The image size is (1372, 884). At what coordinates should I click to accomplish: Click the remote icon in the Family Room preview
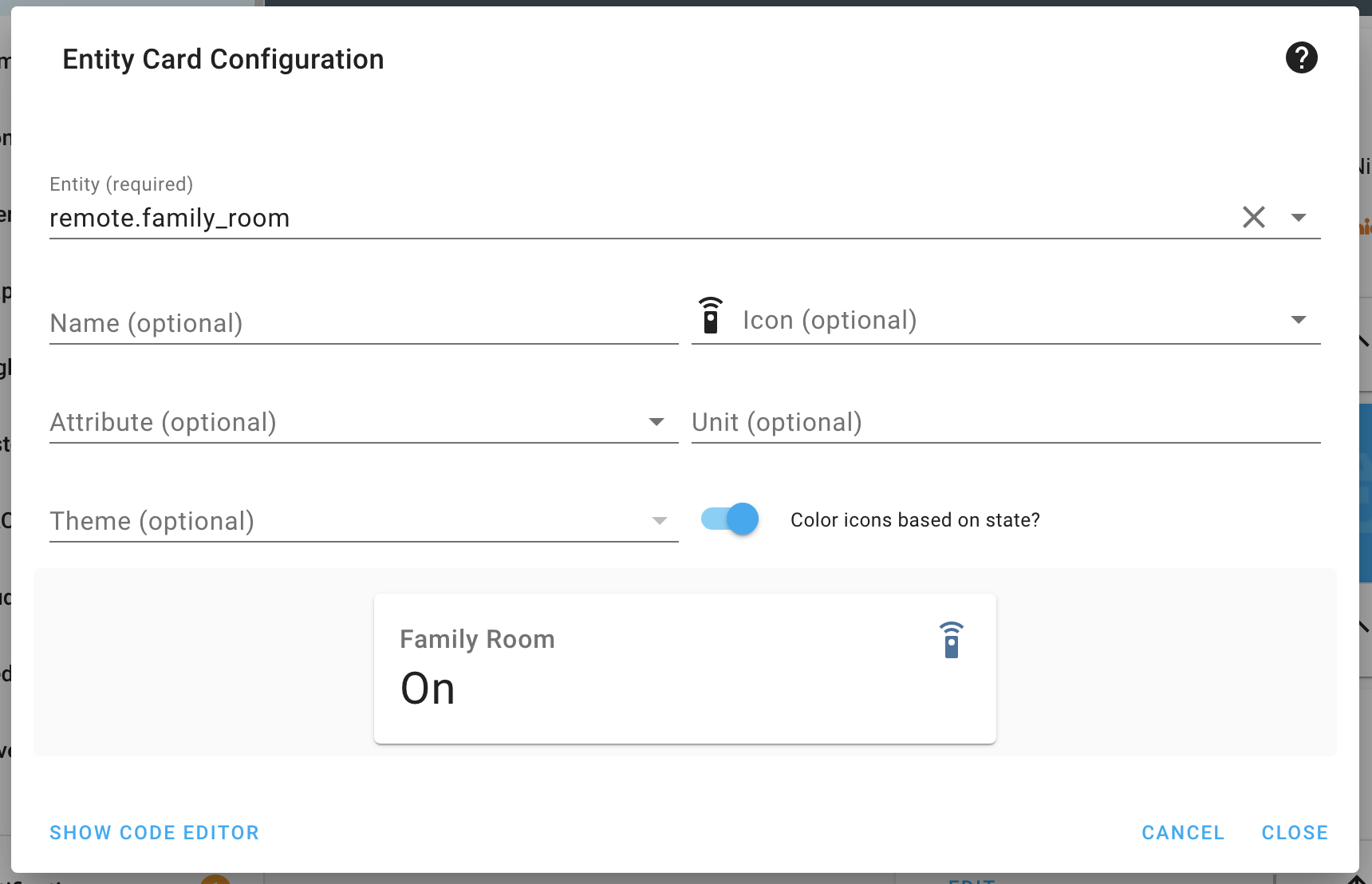[951, 640]
